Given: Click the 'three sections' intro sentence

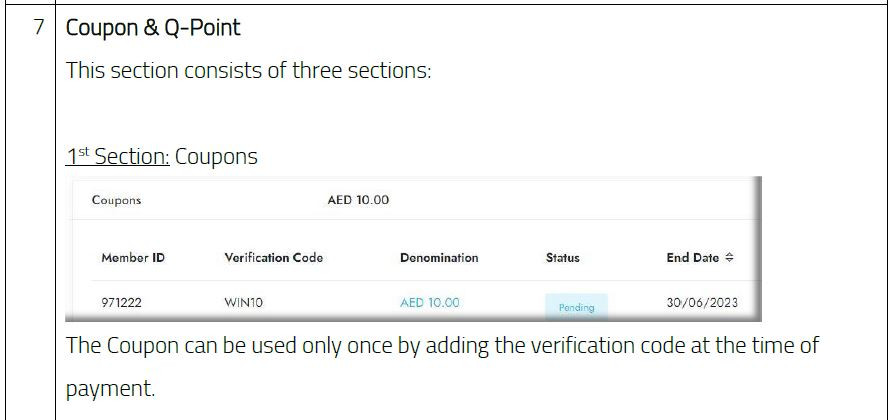Looking at the screenshot, I should click(248, 72).
